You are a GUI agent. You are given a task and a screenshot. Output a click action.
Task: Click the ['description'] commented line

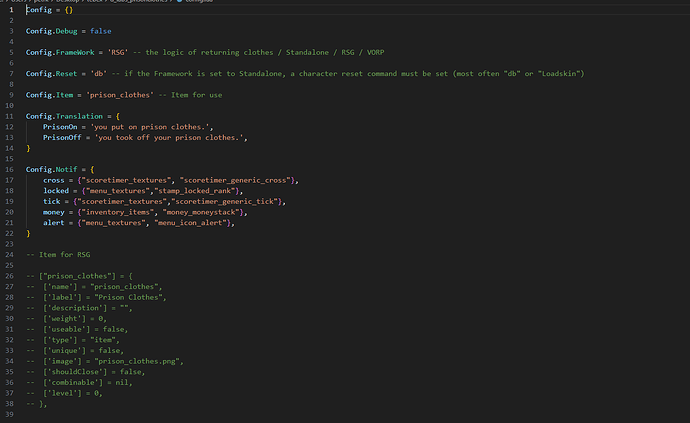pos(79,308)
